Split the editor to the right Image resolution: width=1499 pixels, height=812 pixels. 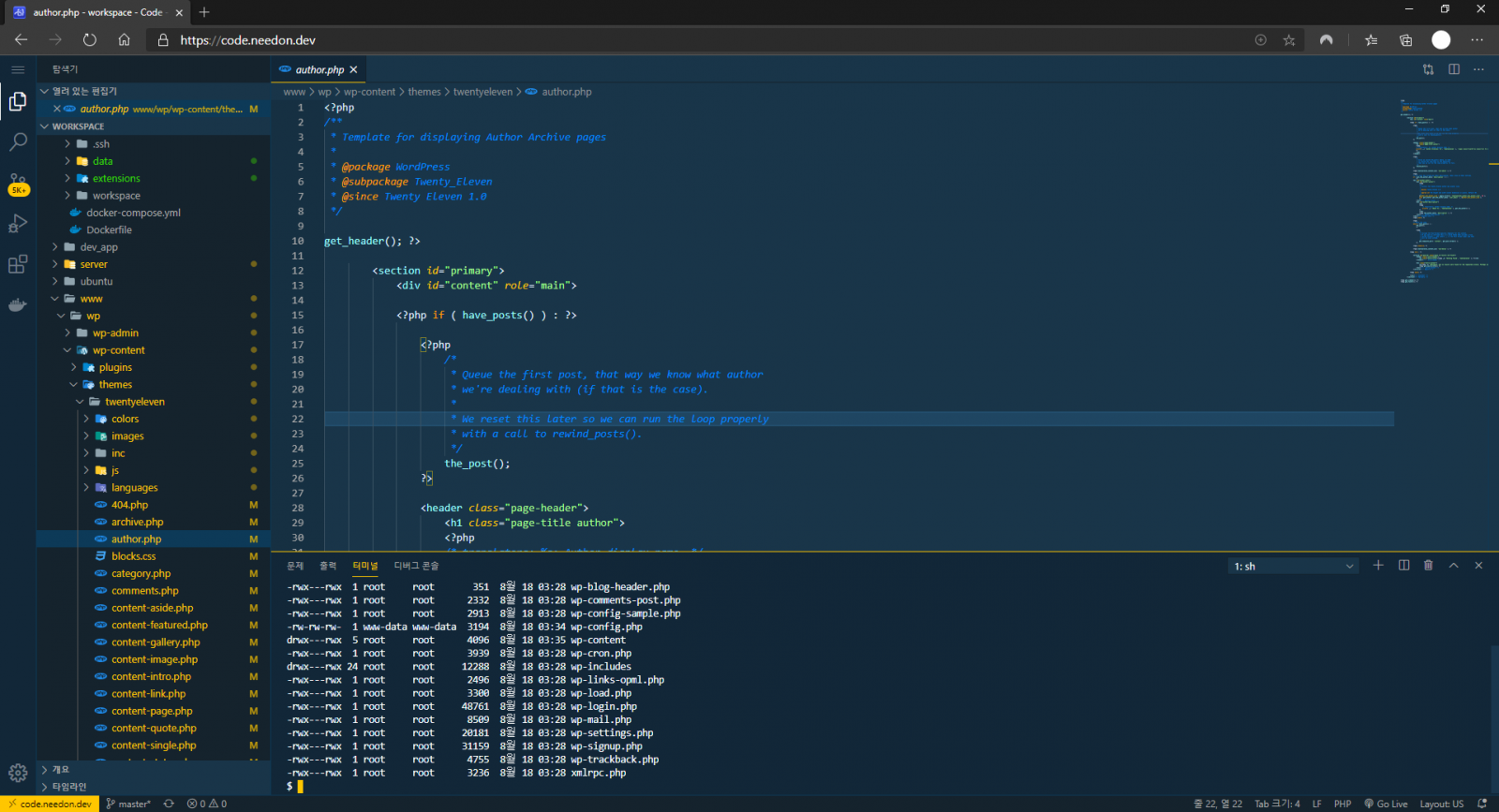pos(1454,69)
